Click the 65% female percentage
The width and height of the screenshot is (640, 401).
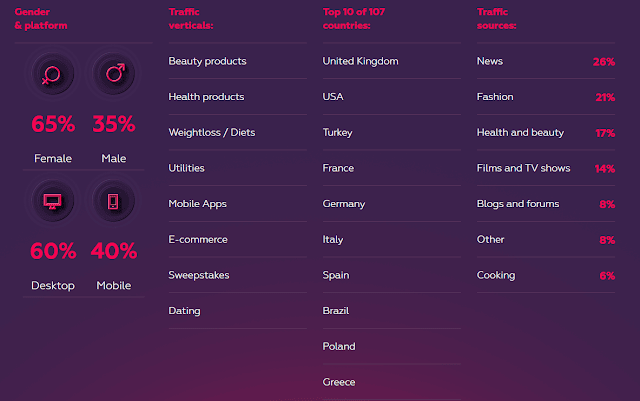click(x=53, y=124)
